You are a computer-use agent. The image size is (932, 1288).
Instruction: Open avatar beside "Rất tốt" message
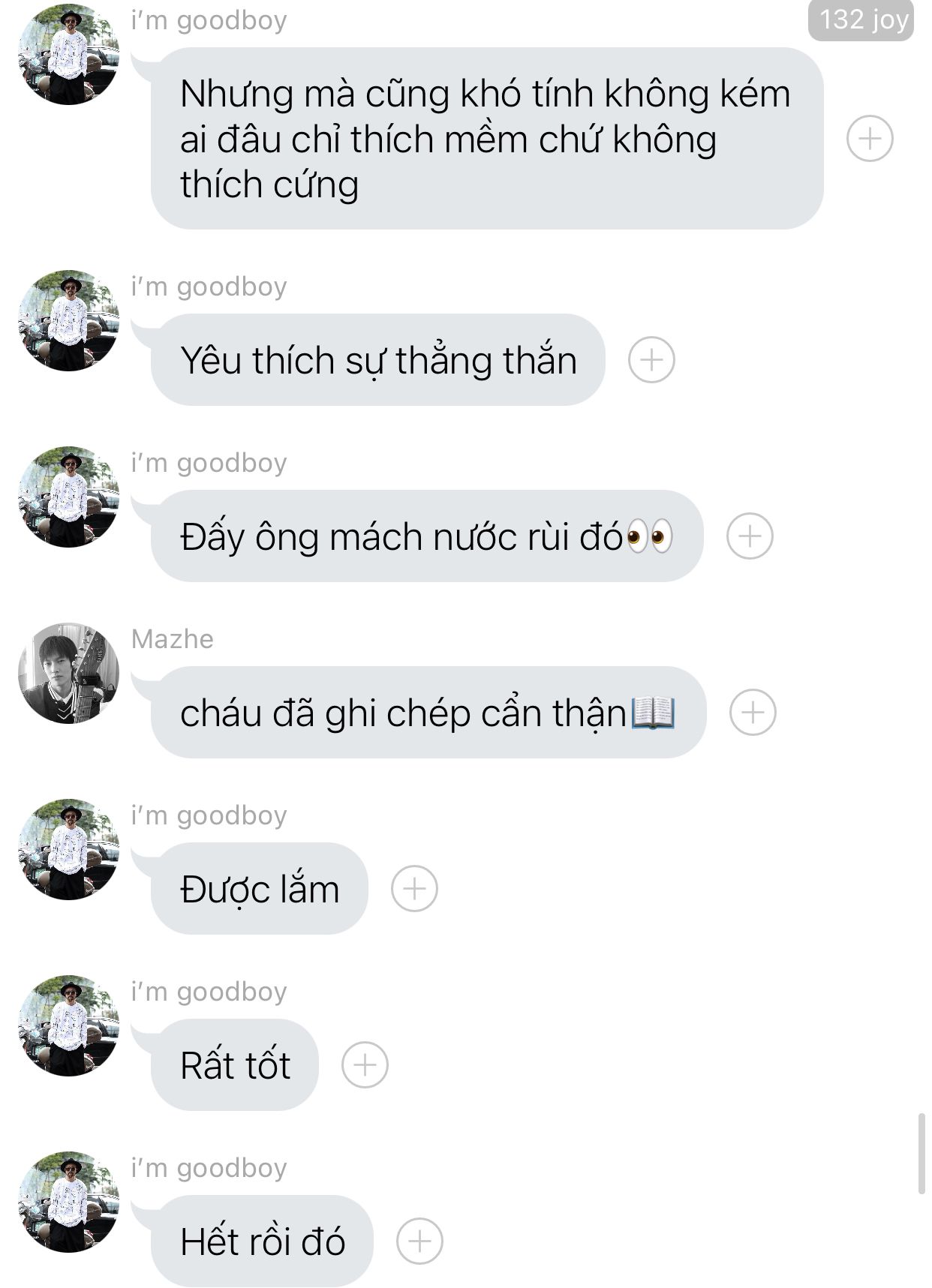click(68, 1025)
